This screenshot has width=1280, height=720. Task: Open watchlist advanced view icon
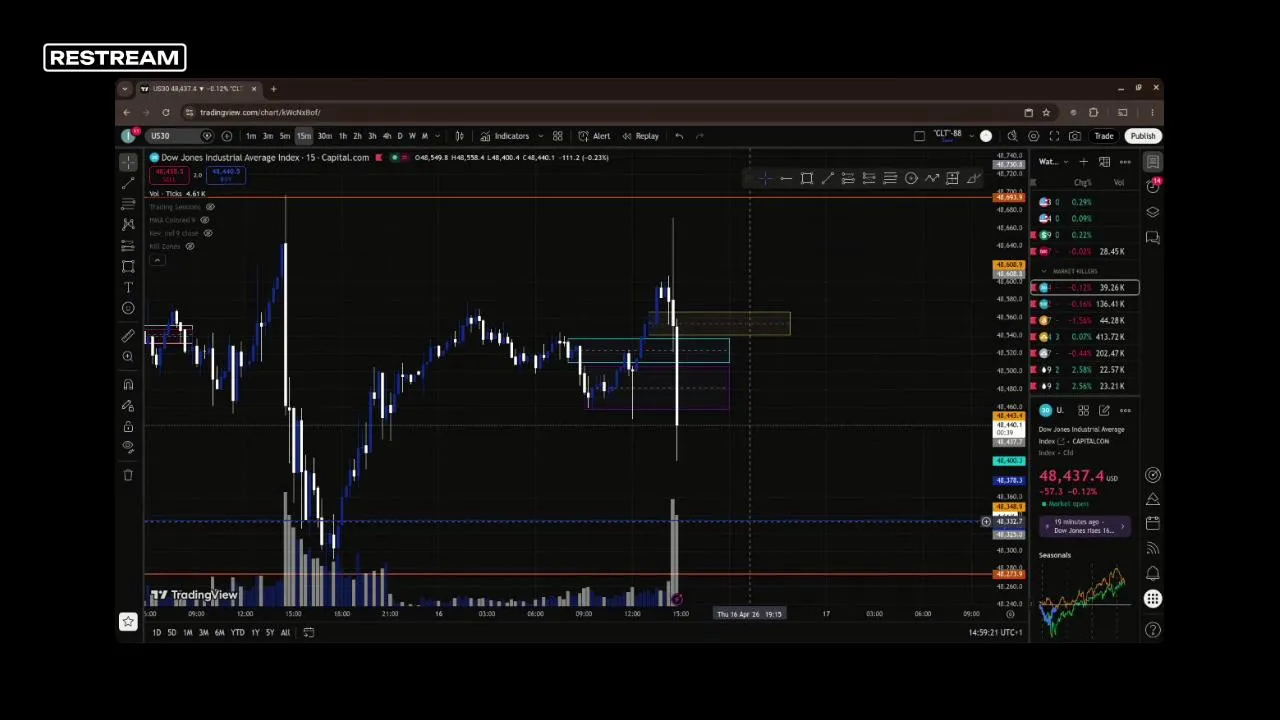coord(1104,162)
